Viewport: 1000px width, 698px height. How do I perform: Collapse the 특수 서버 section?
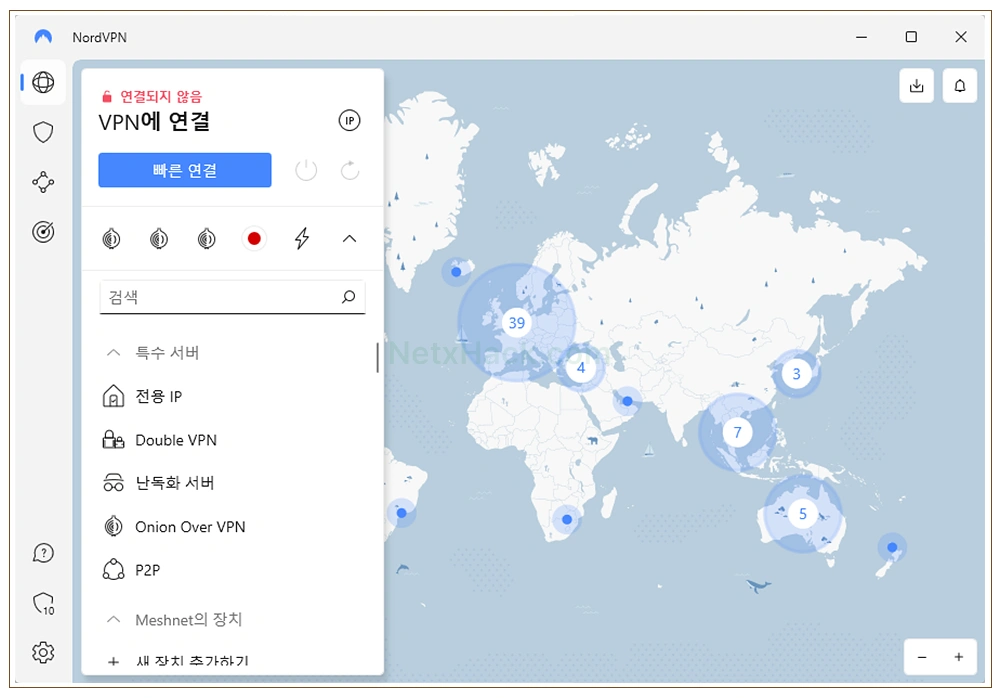(114, 352)
